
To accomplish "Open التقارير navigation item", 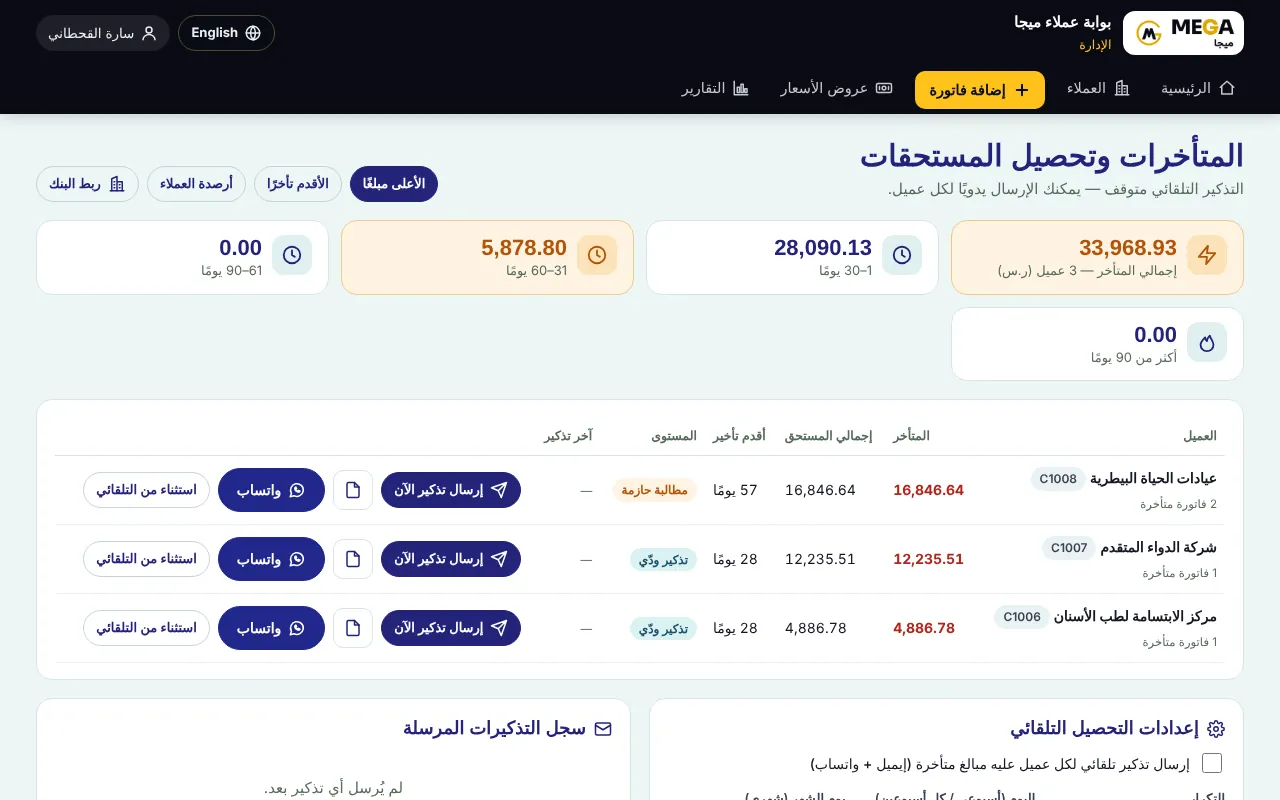I will [x=715, y=88].
